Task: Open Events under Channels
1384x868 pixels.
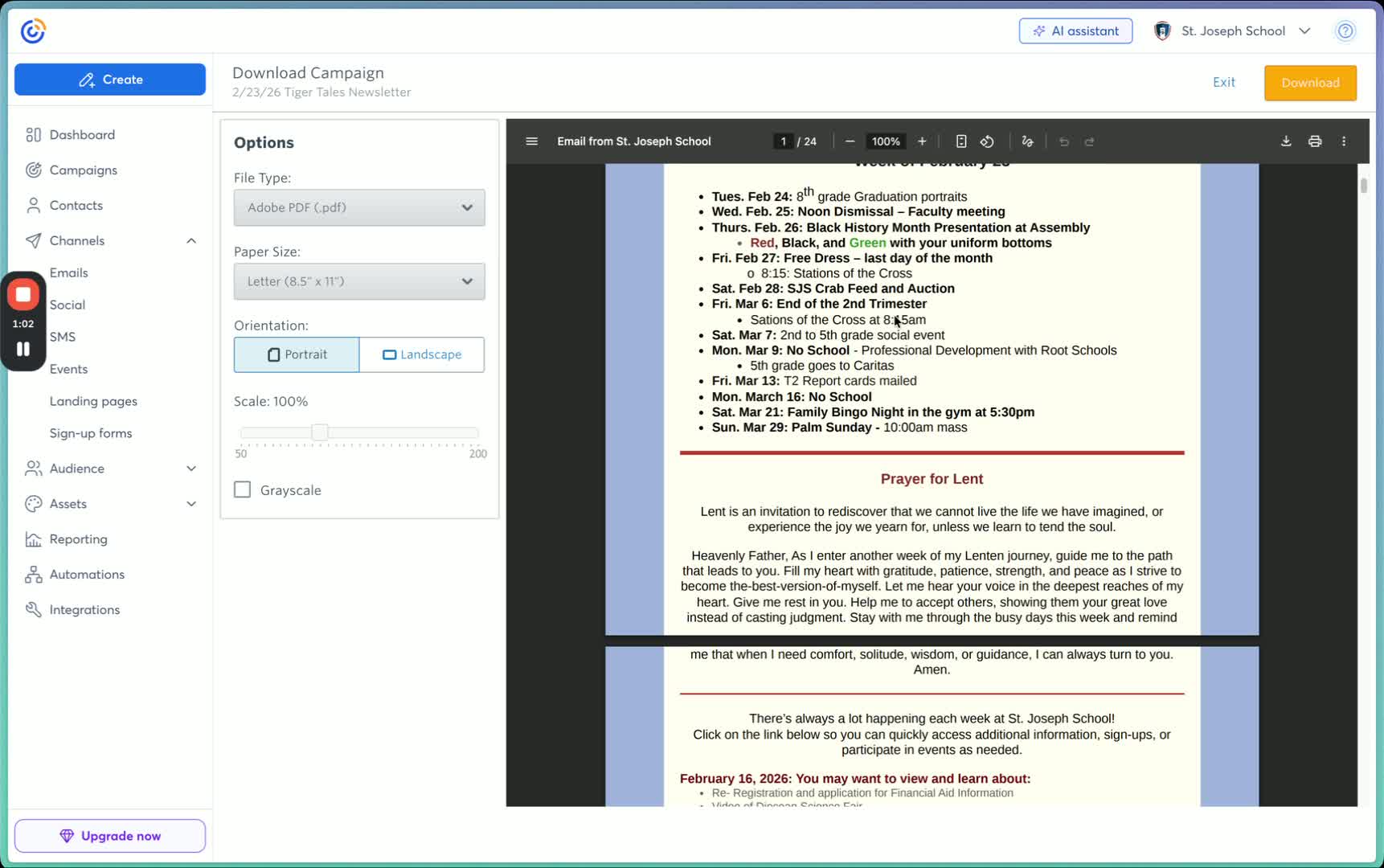Action: point(69,369)
